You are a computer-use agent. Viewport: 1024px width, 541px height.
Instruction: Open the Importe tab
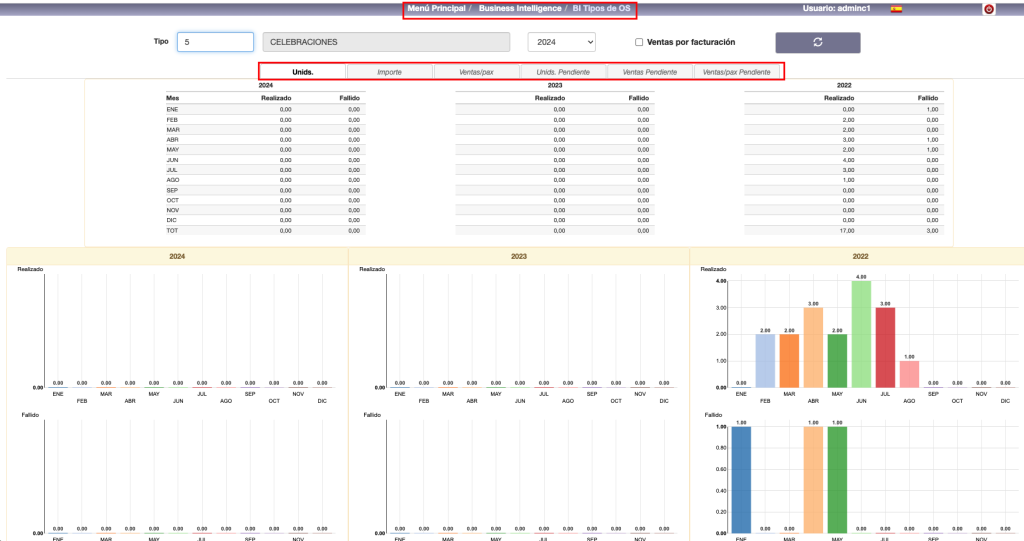[x=389, y=72]
